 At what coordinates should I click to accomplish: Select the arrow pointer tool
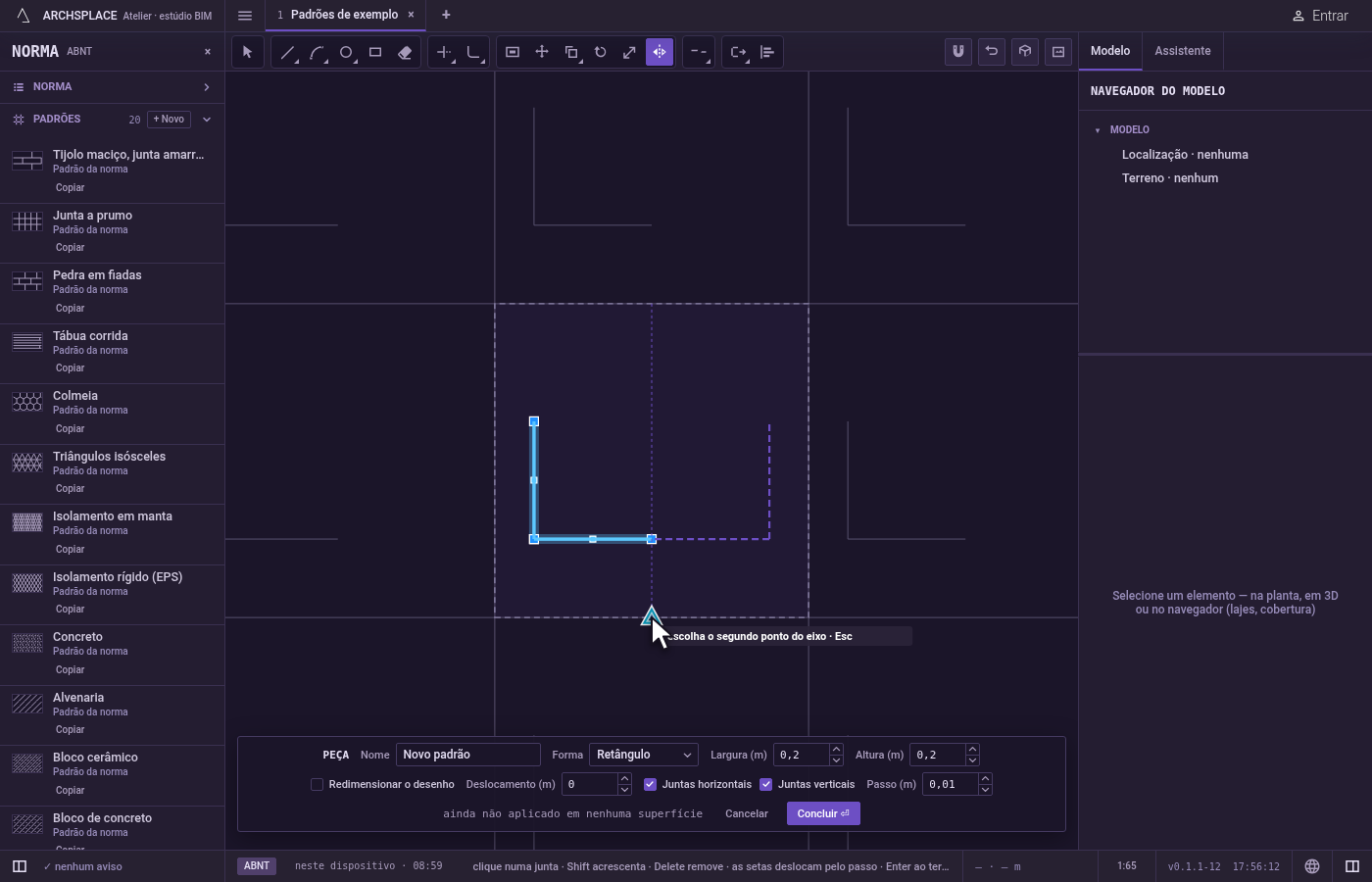pyautogui.click(x=248, y=52)
